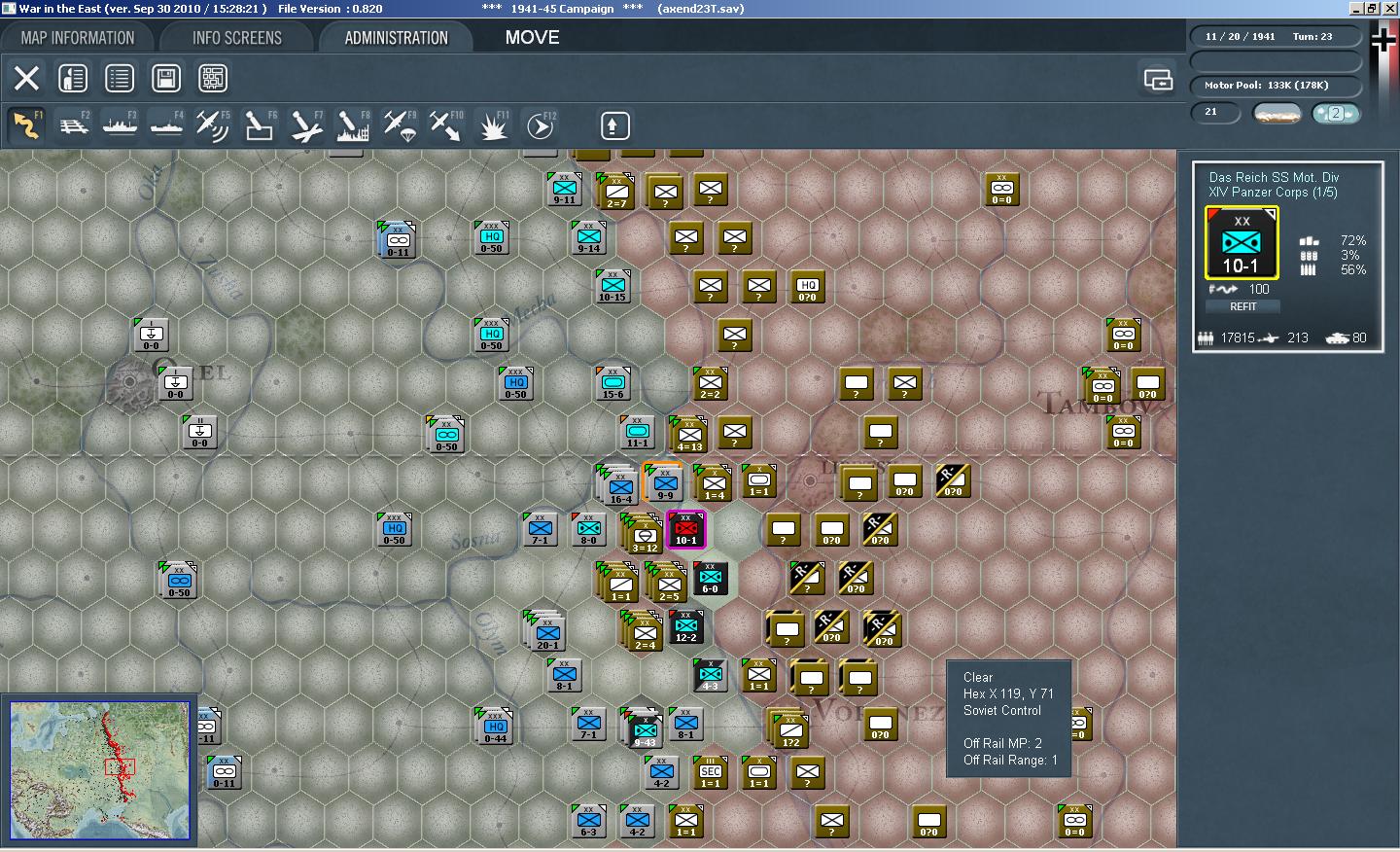Click the REFIT button in unit panel

[1242, 306]
